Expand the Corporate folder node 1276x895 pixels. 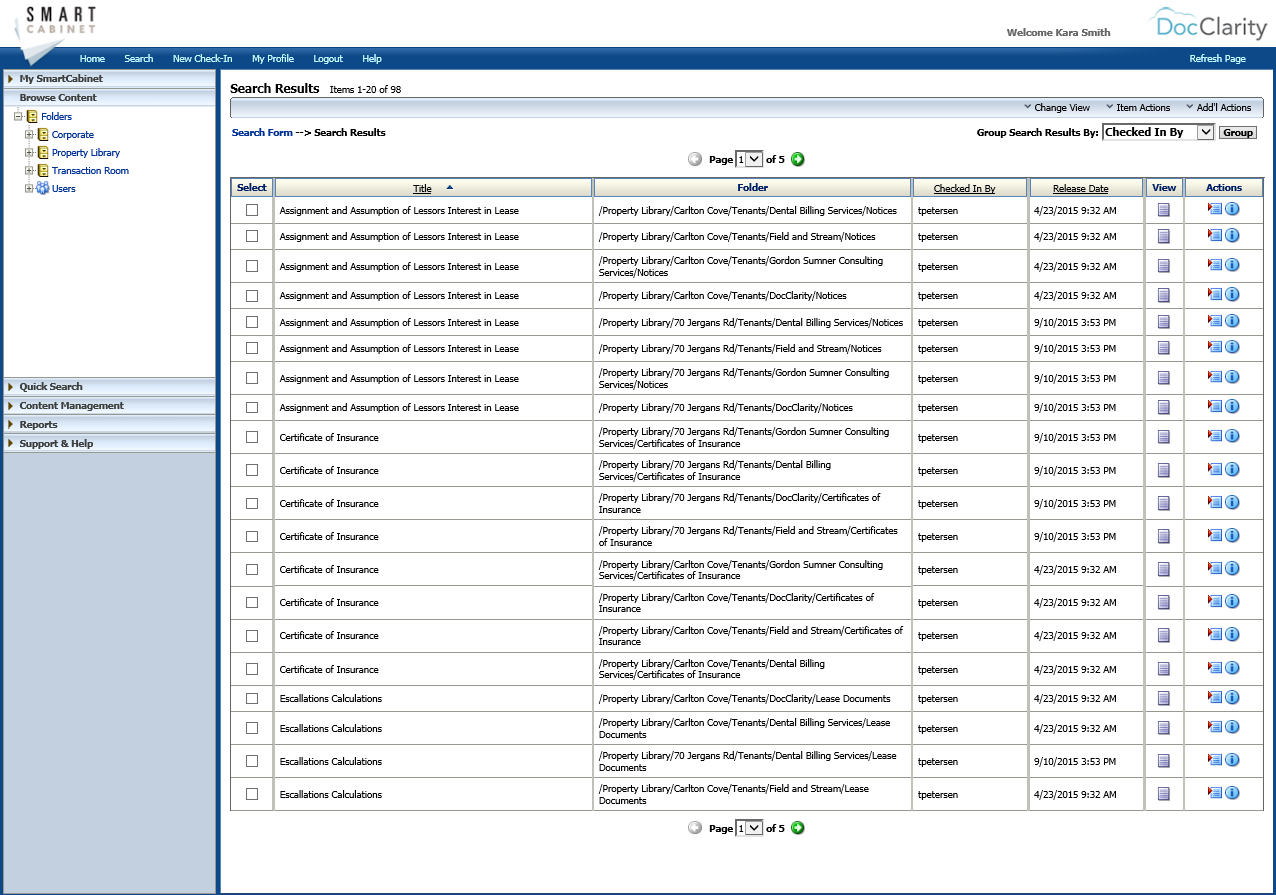[x=29, y=134]
